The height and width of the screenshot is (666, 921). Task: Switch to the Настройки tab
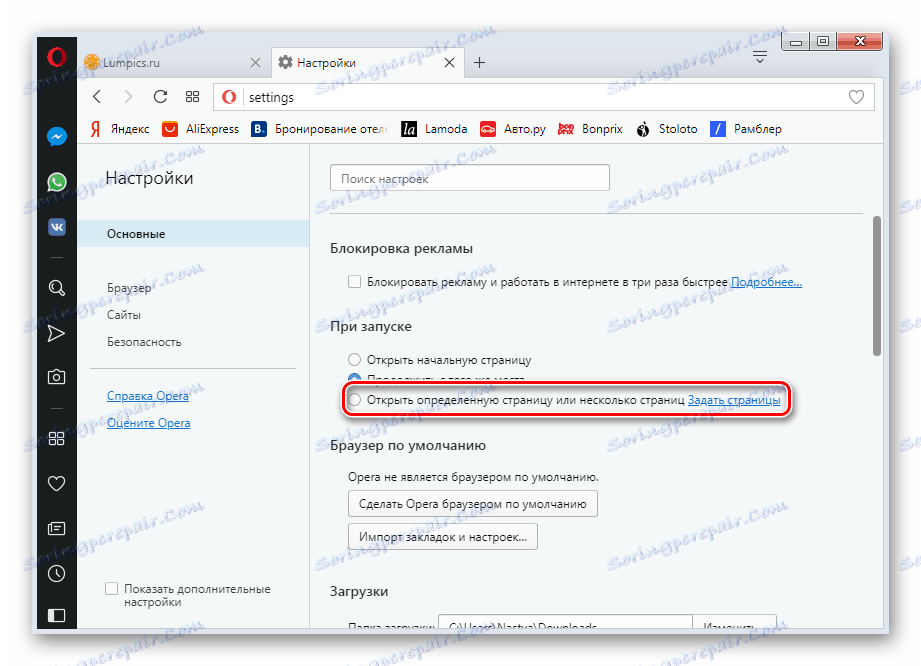[x=368, y=62]
